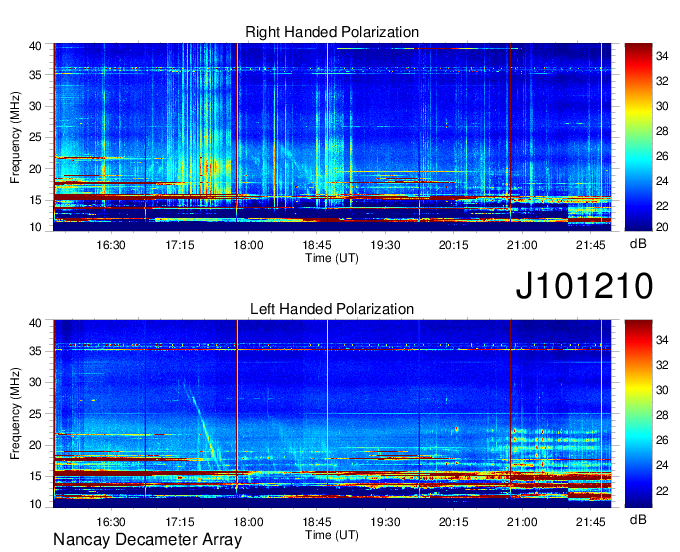The height and width of the screenshot is (552, 680).
Task: Click the Nancay Decameter Array caption
Action: click(147, 540)
